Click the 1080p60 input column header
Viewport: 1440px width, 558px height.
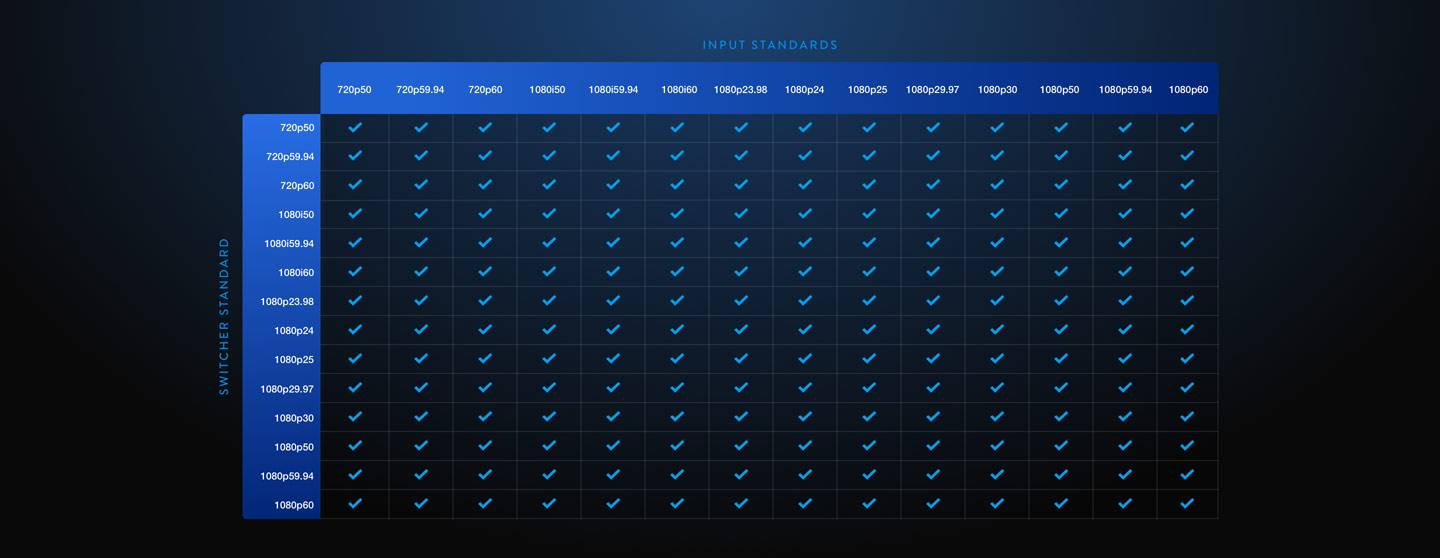click(1188, 90)
